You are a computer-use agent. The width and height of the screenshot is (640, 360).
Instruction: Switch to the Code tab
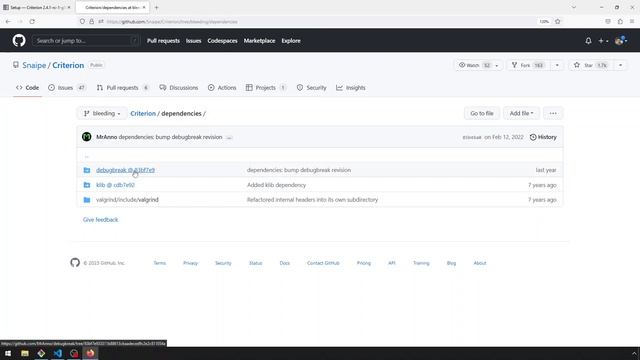pos(27,88)
